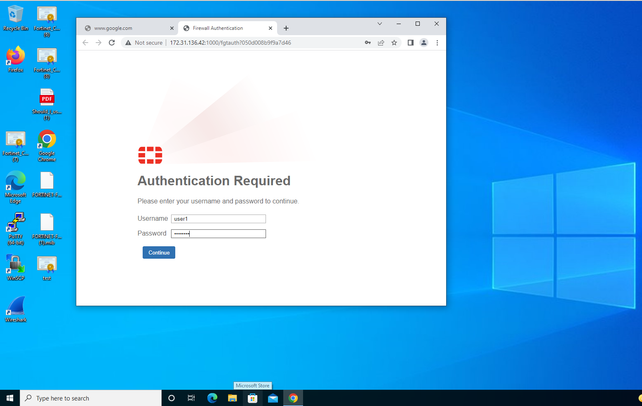Open Chrome three-dot menu
The height and width of the screenshot is (406, 642).
[437, 43]
